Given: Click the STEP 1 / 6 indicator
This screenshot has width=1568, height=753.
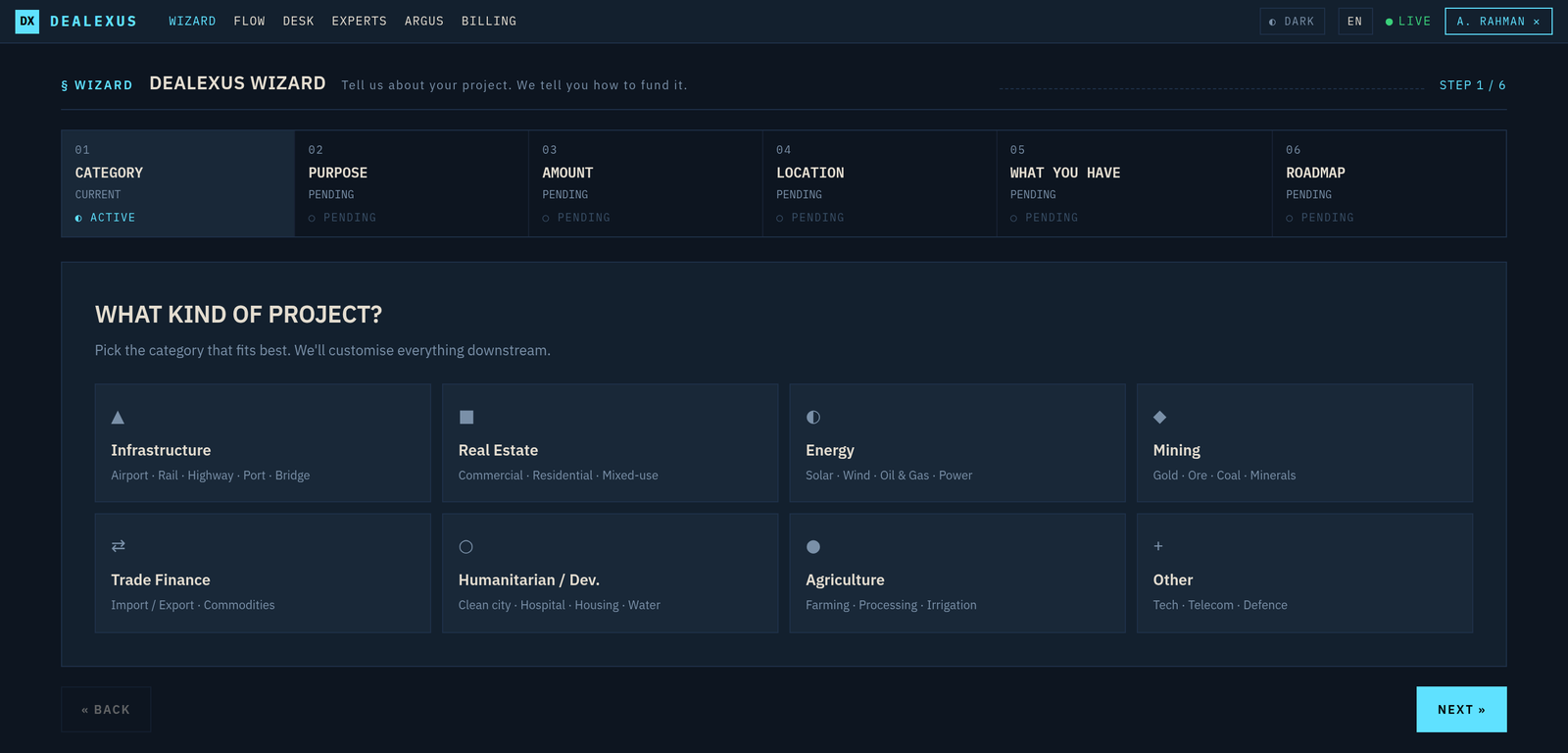Looking at the screenshot, I should coord(1473,85).
